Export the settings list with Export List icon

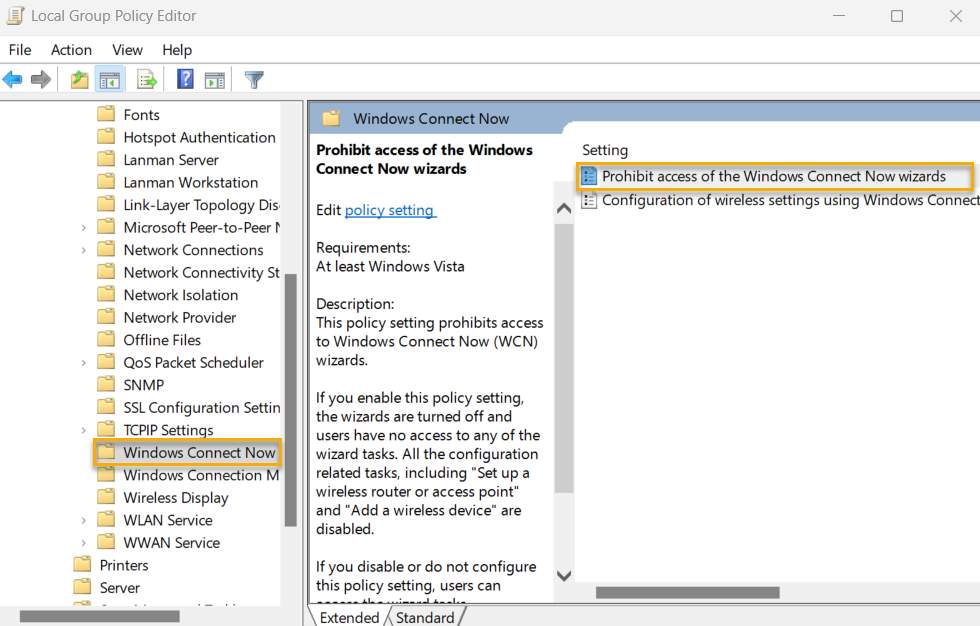click(x=145, y=79)
